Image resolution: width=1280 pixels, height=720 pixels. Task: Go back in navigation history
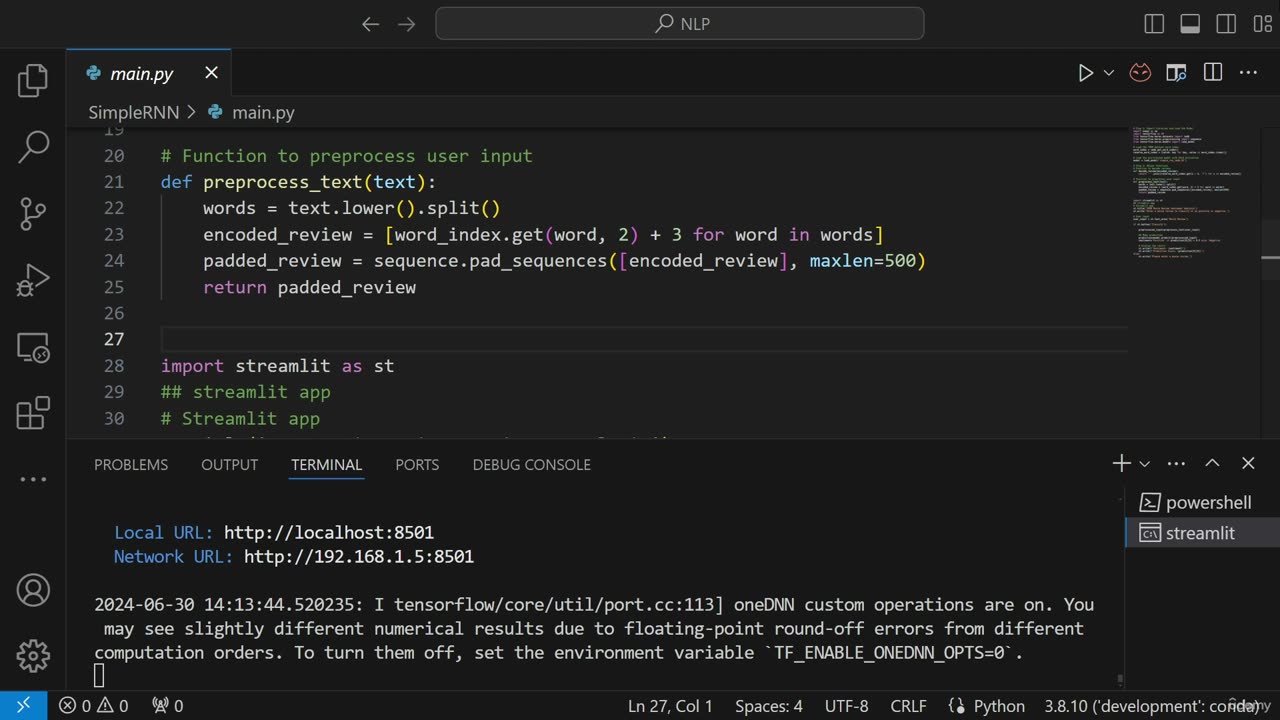click(370, 24)
